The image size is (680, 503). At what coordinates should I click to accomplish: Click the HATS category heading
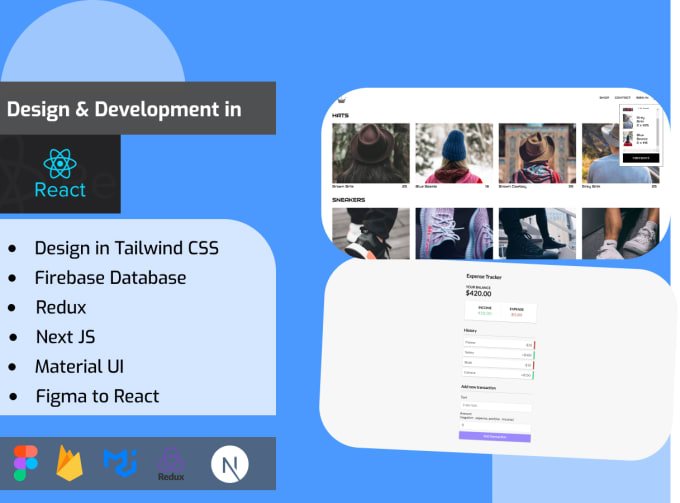[x=340, y=115]
